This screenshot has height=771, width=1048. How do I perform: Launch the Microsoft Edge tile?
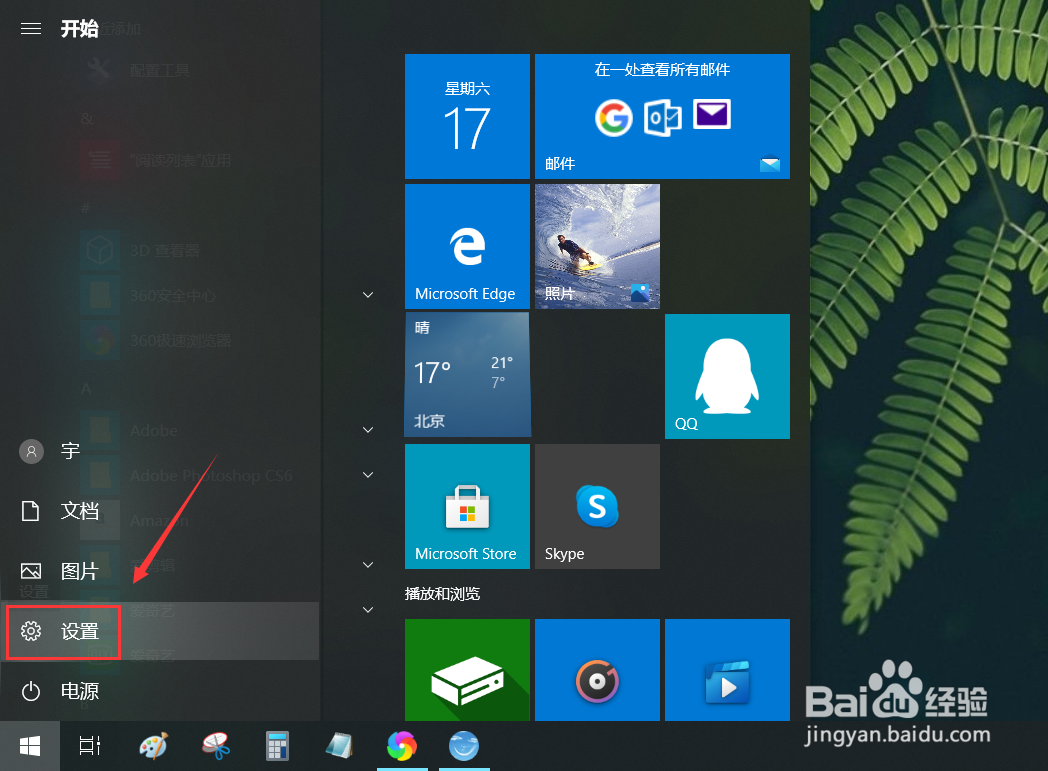pos(467,247)
